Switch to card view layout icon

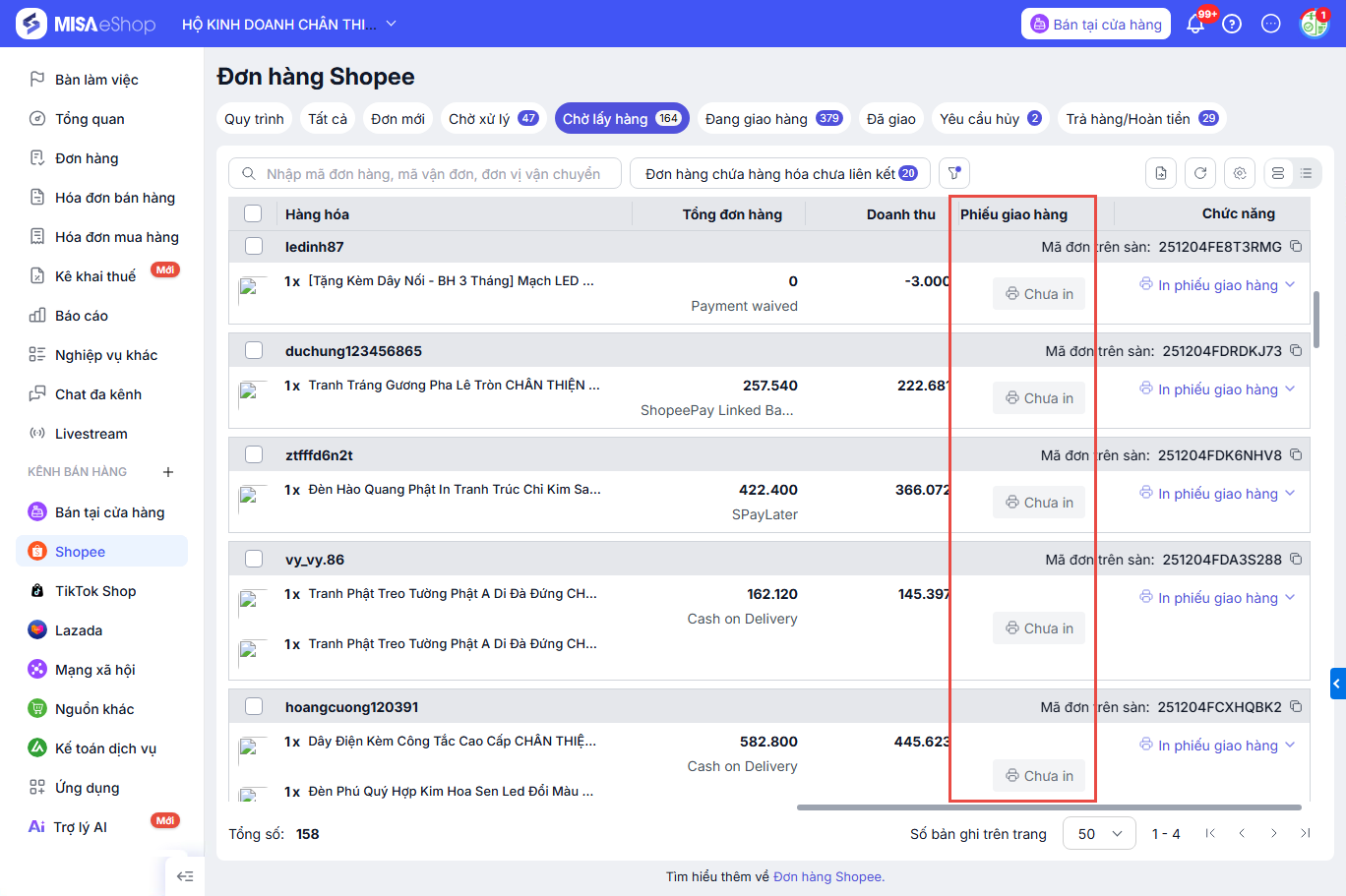[x=1278, y=173]
